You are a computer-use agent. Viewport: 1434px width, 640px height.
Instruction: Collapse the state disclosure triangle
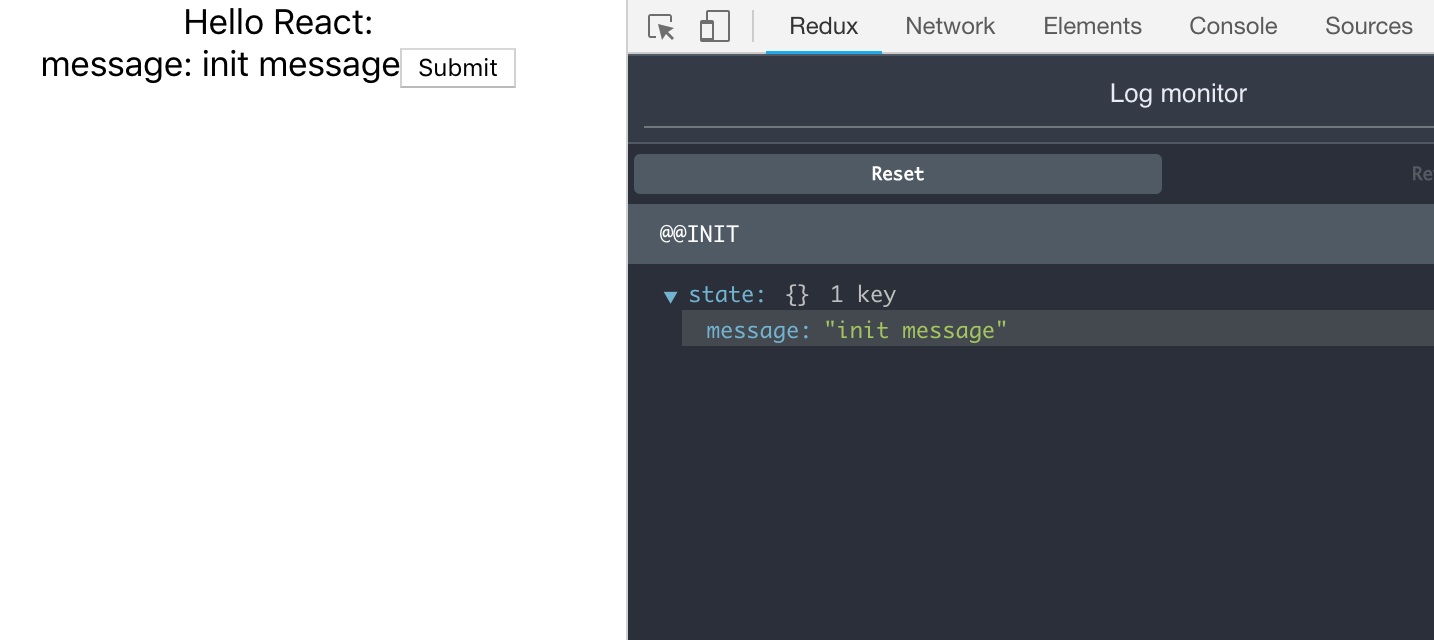point(671,295)
